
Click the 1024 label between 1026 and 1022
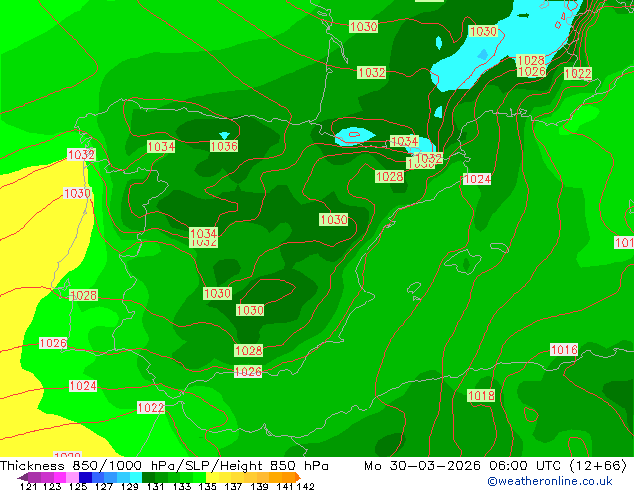[83, 386]
